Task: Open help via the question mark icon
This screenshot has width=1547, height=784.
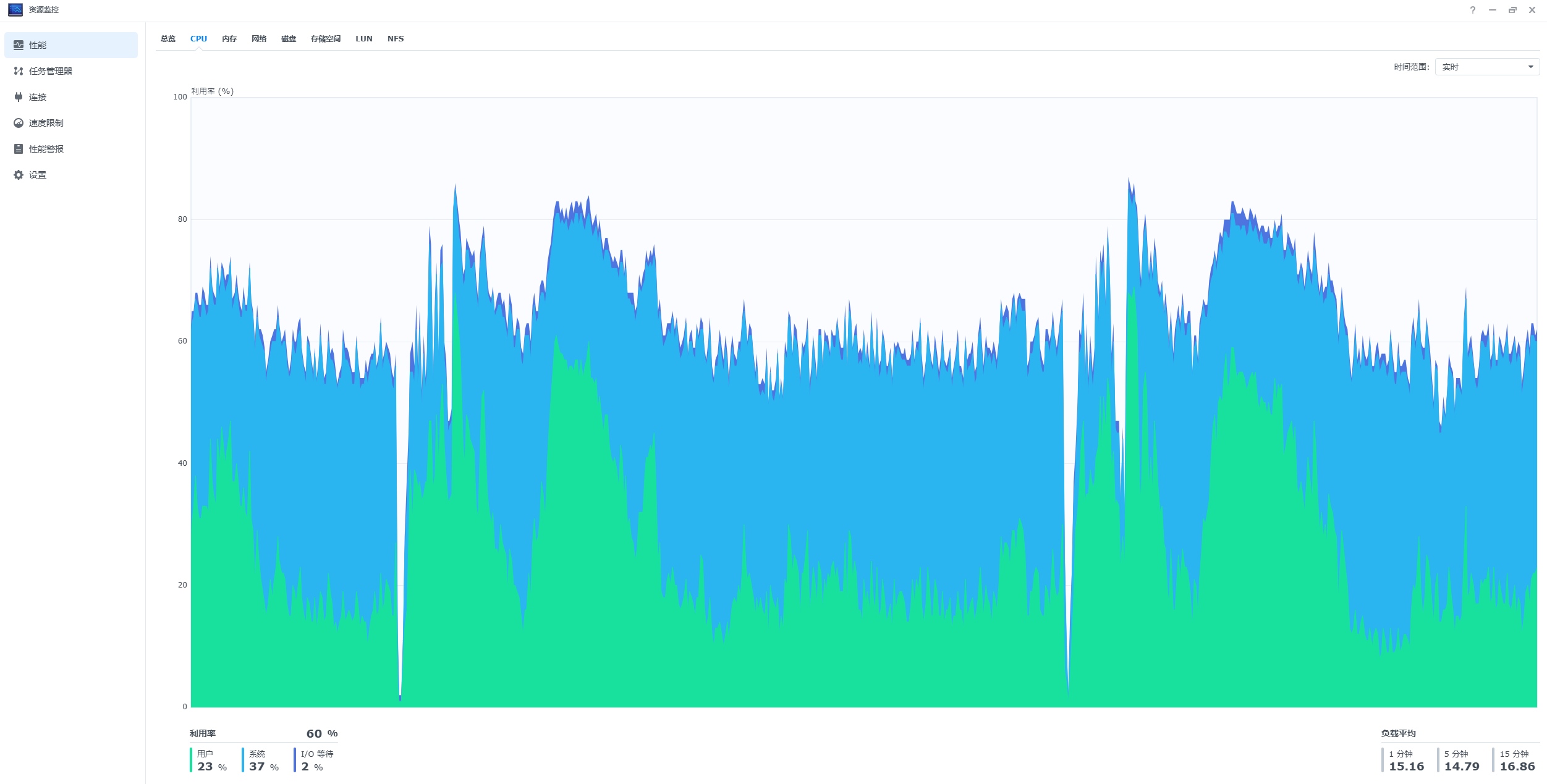Action: pos(1473,10)
